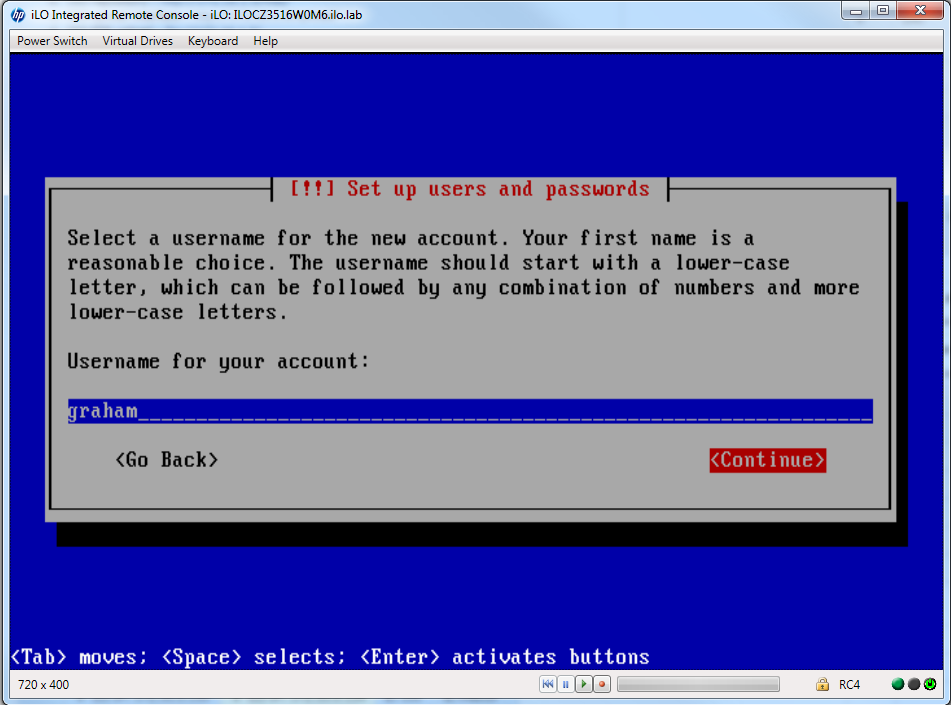Viewport: 951px width, 705px height.
Task: Click the first green status LED
Action: (x=898, y=684)
